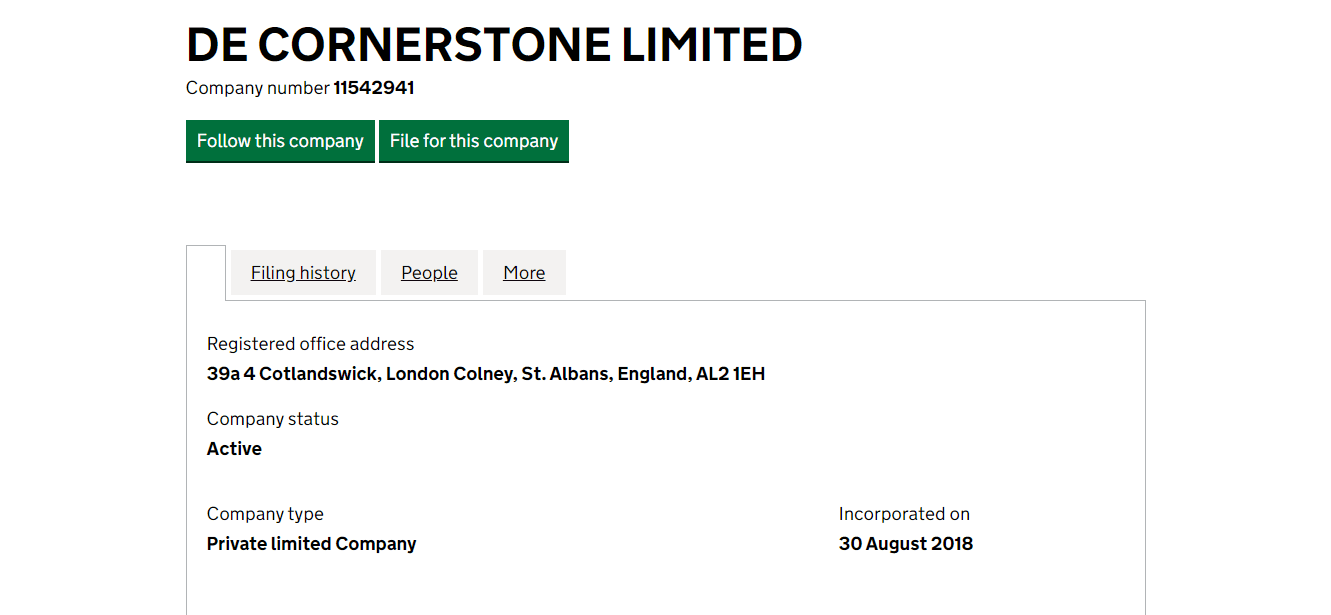Image resolution: width=1331 pixels, height=615 pixels.
Task: Switch to the People tab
Action: [x=429, y=273]
